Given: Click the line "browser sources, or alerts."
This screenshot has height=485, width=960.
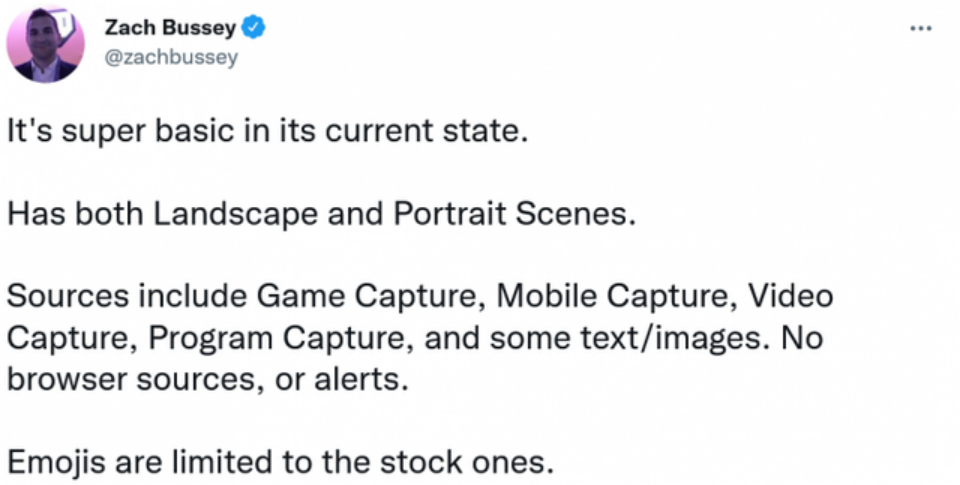Looking at the screenshot, I should tap(207, 380).
